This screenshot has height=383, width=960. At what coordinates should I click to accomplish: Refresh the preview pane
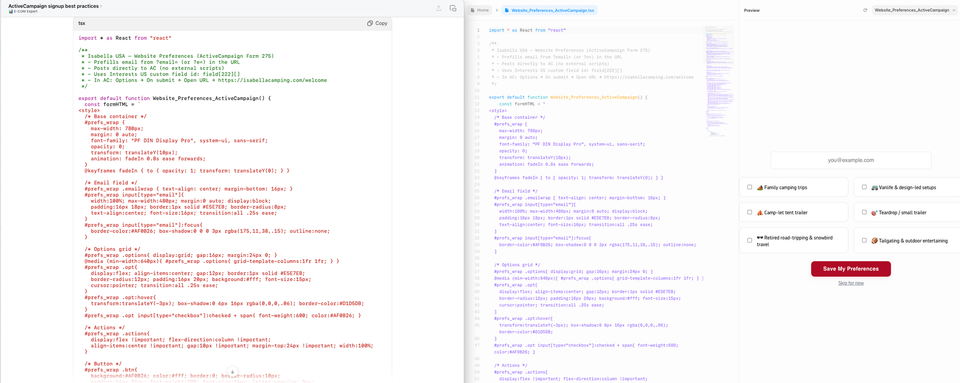click(865, 10)
